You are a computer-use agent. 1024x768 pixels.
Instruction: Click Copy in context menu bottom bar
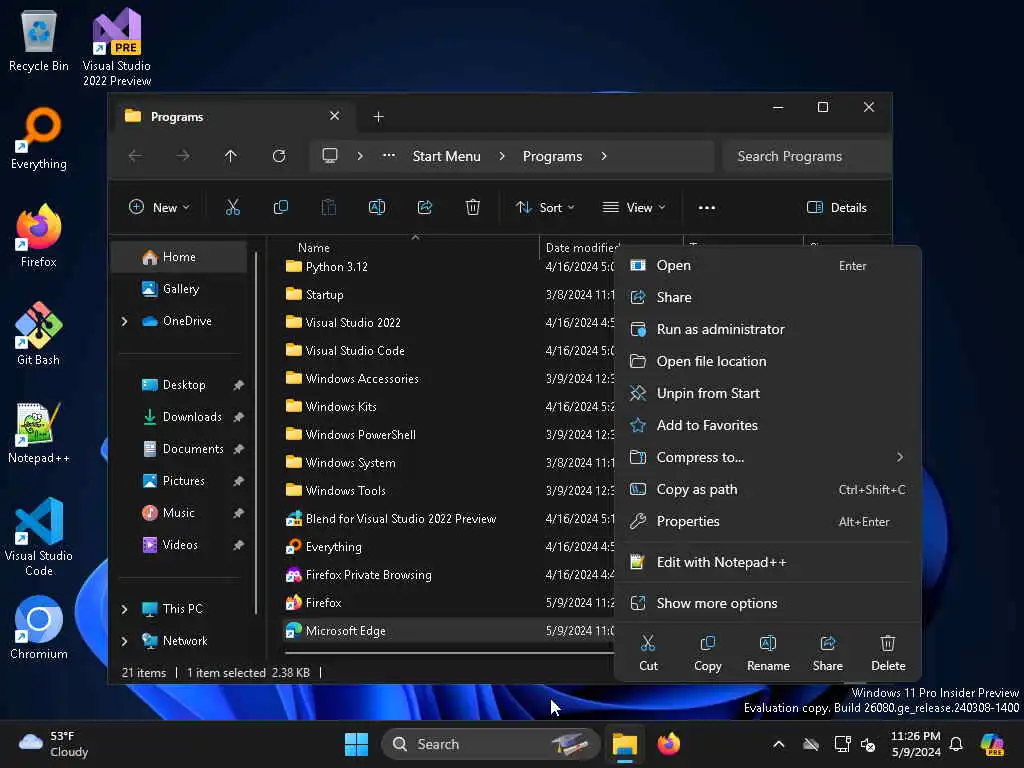(707, 652)
